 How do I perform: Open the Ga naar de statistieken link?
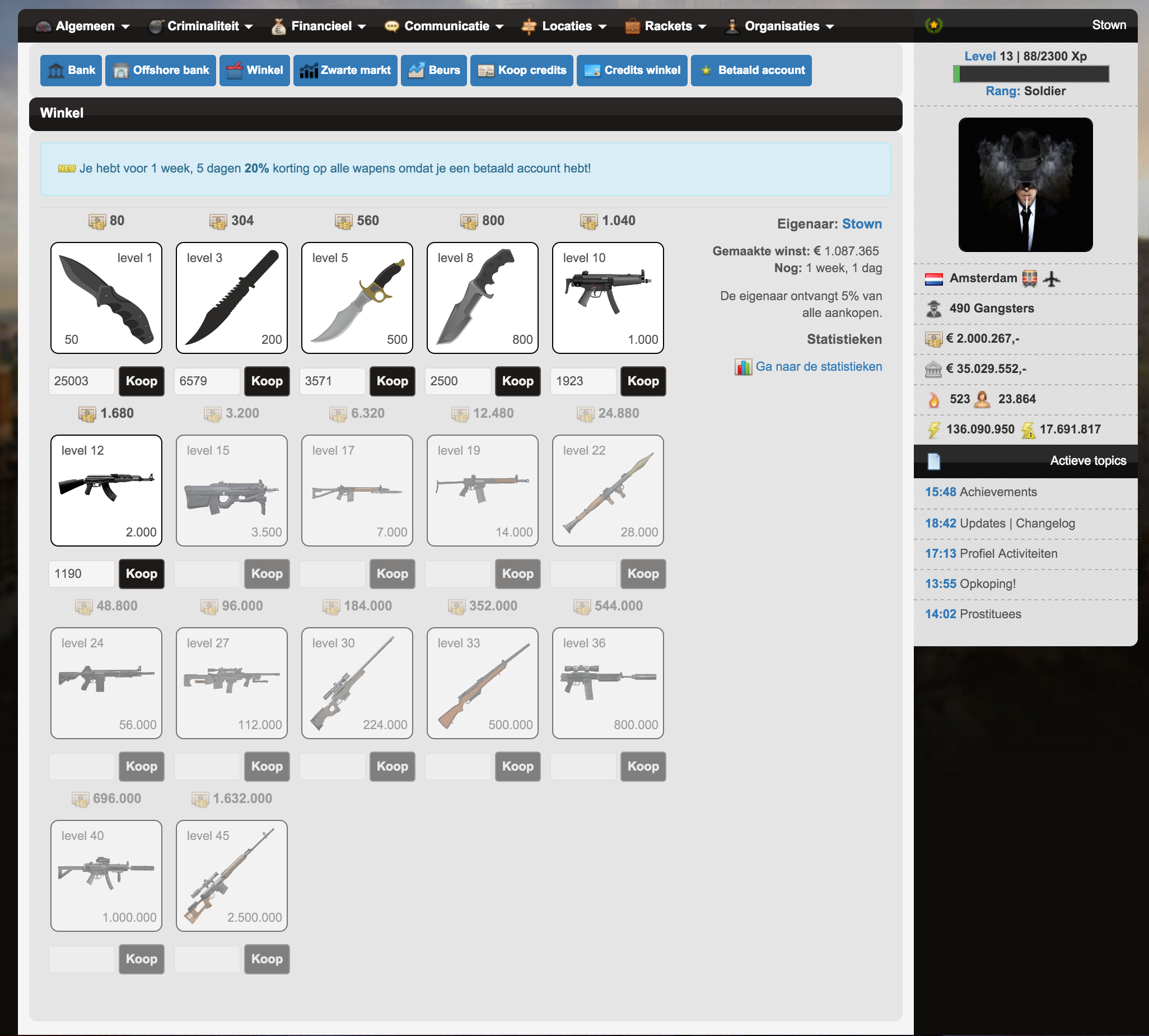(819, 367)
